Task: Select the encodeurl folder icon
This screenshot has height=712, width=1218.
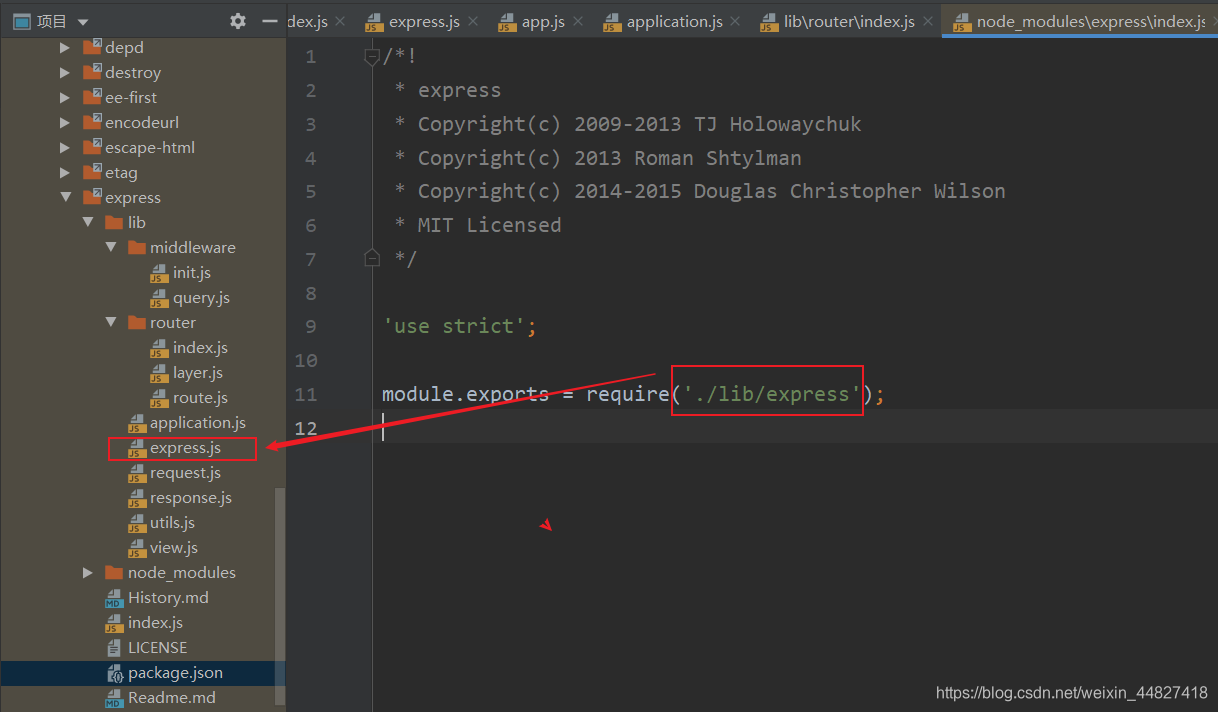Action: 92,121
